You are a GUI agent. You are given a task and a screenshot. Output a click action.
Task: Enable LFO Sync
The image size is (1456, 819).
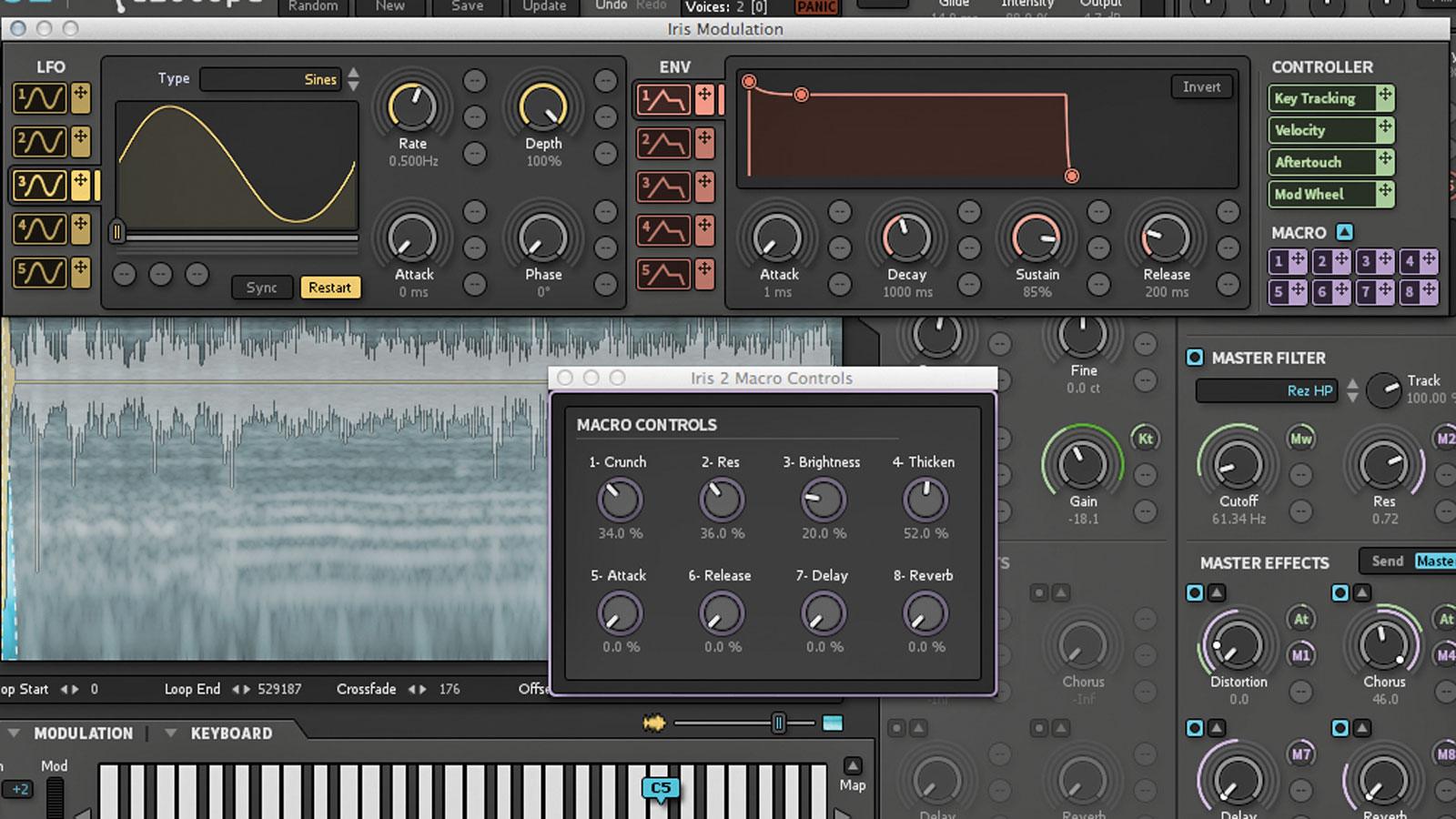click(261, 288)
